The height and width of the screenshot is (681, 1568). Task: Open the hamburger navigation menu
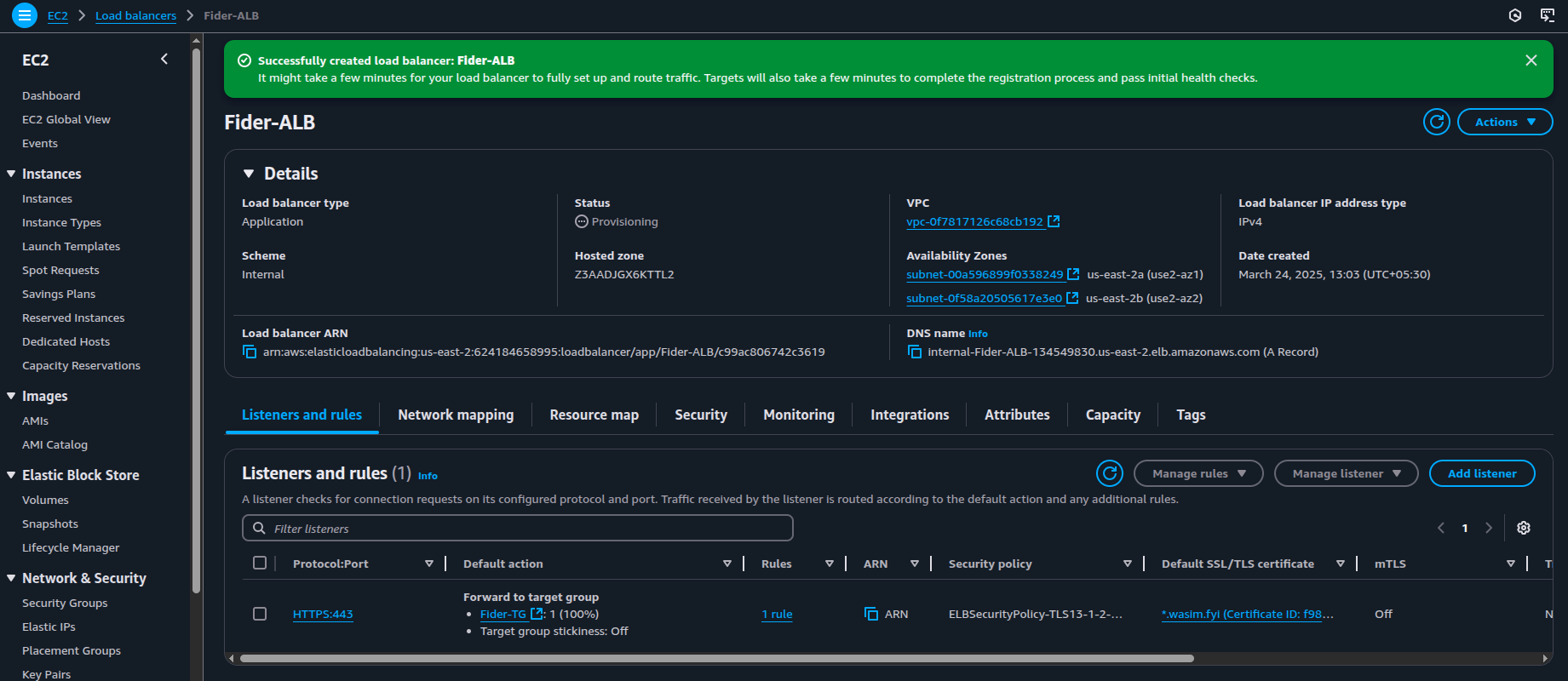pyautogui.click(x=25, y=15)
